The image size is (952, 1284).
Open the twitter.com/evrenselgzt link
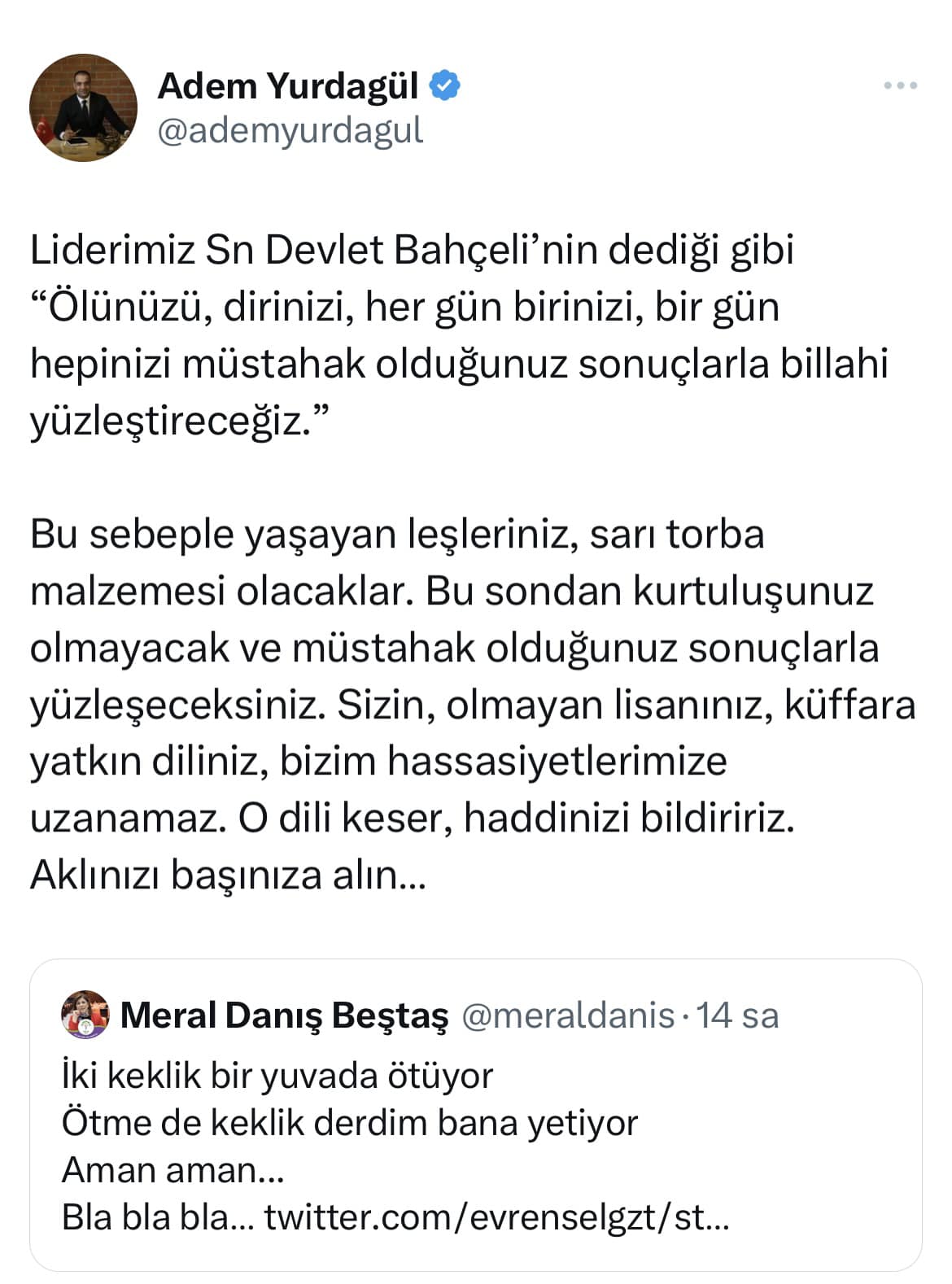[496, 1218]
